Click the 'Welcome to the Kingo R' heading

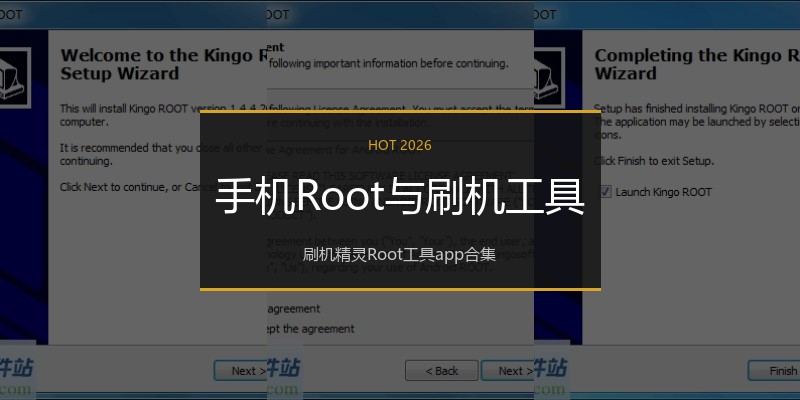164,64
